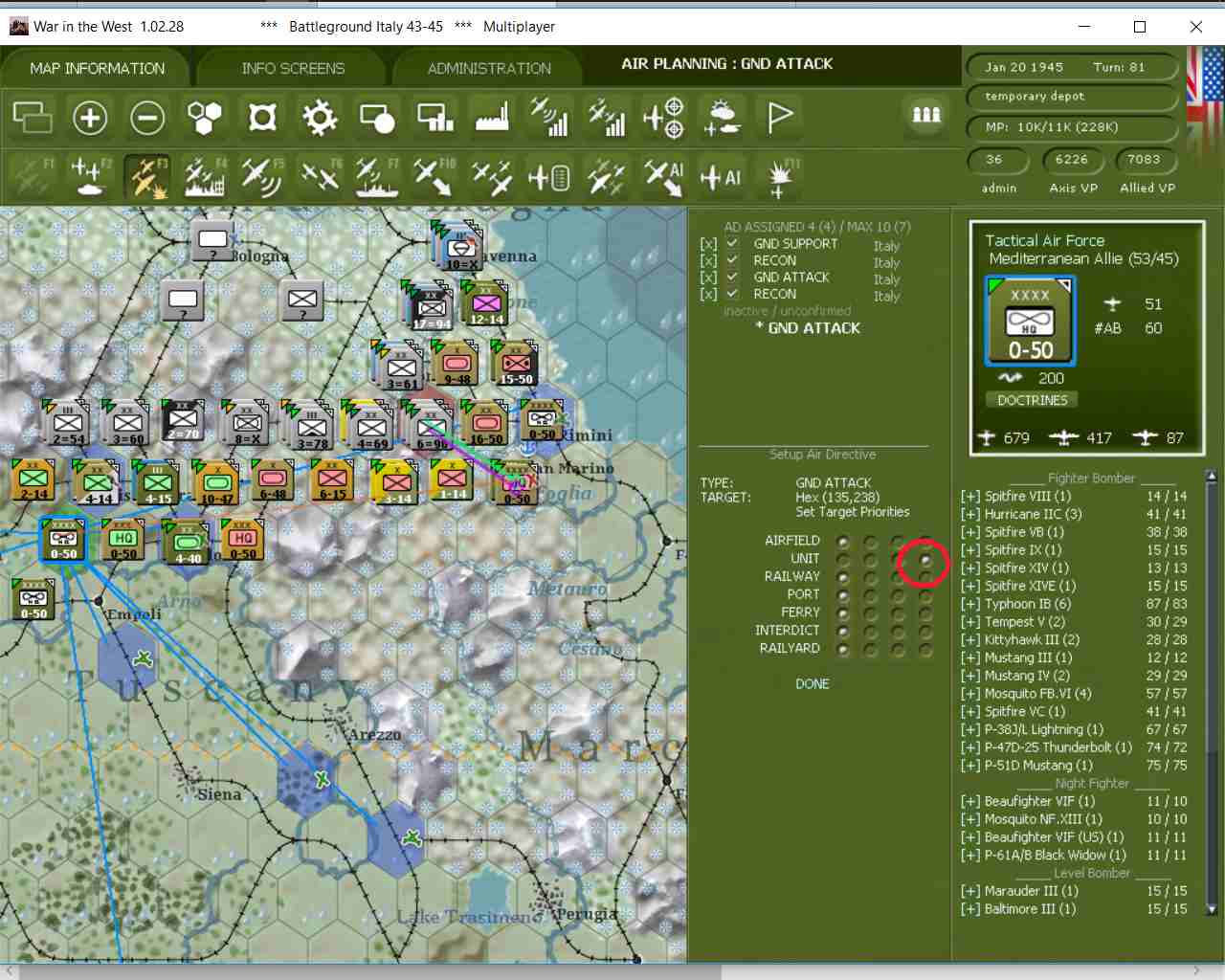
Task: Click the factory production icon
Action: coord(492,118)
